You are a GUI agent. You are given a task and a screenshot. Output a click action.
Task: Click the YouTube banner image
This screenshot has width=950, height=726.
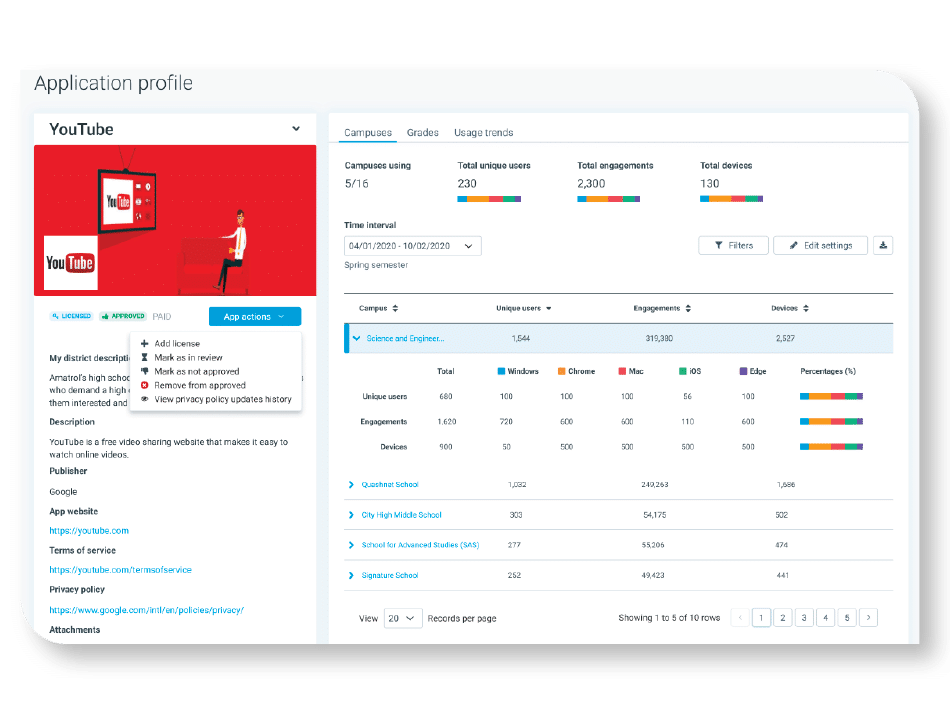(175, 221)
